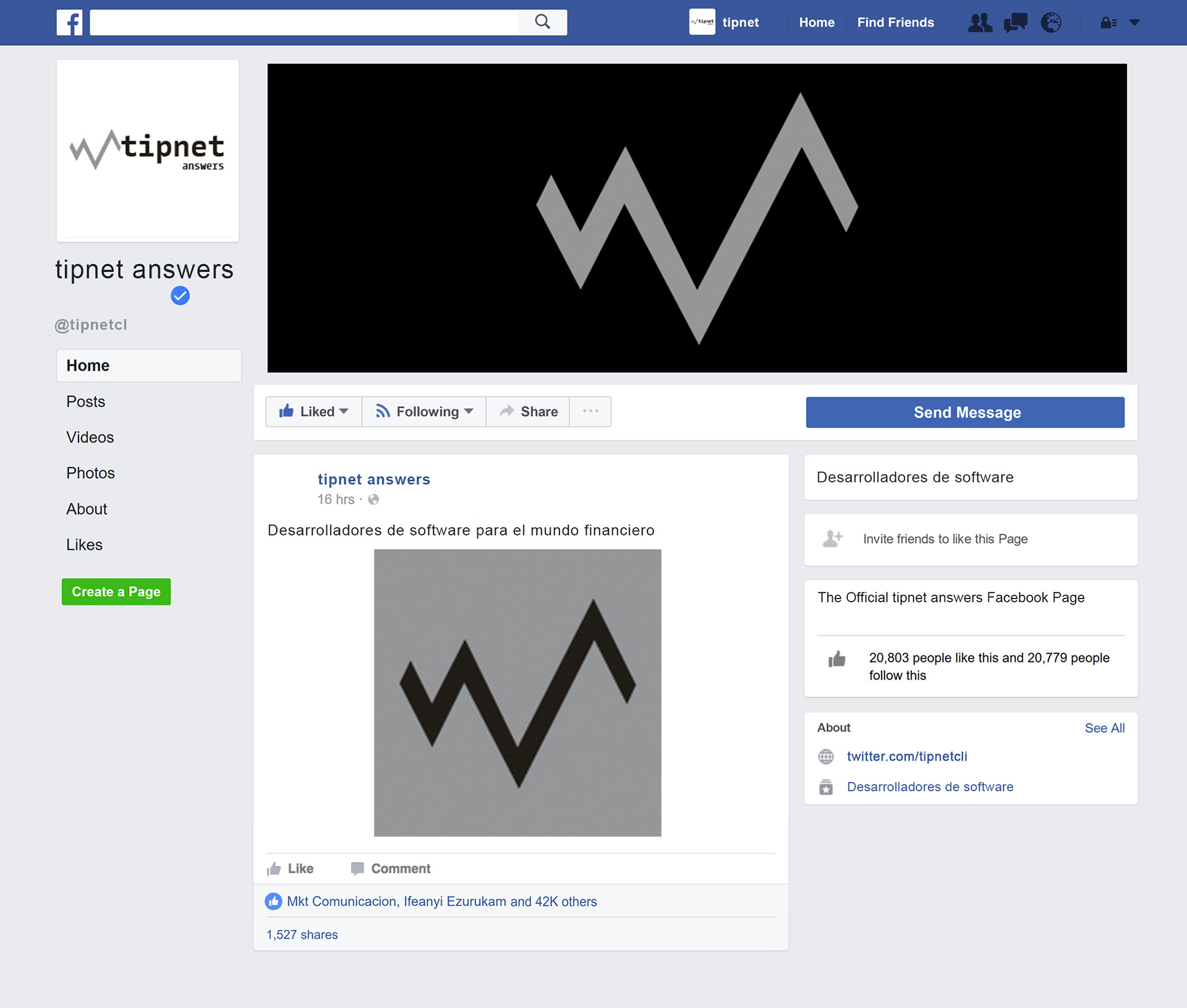This screenshot has width=1187, height=1008.
Task: Click the post's public globe icon
Action: click(x=373, y=500)
